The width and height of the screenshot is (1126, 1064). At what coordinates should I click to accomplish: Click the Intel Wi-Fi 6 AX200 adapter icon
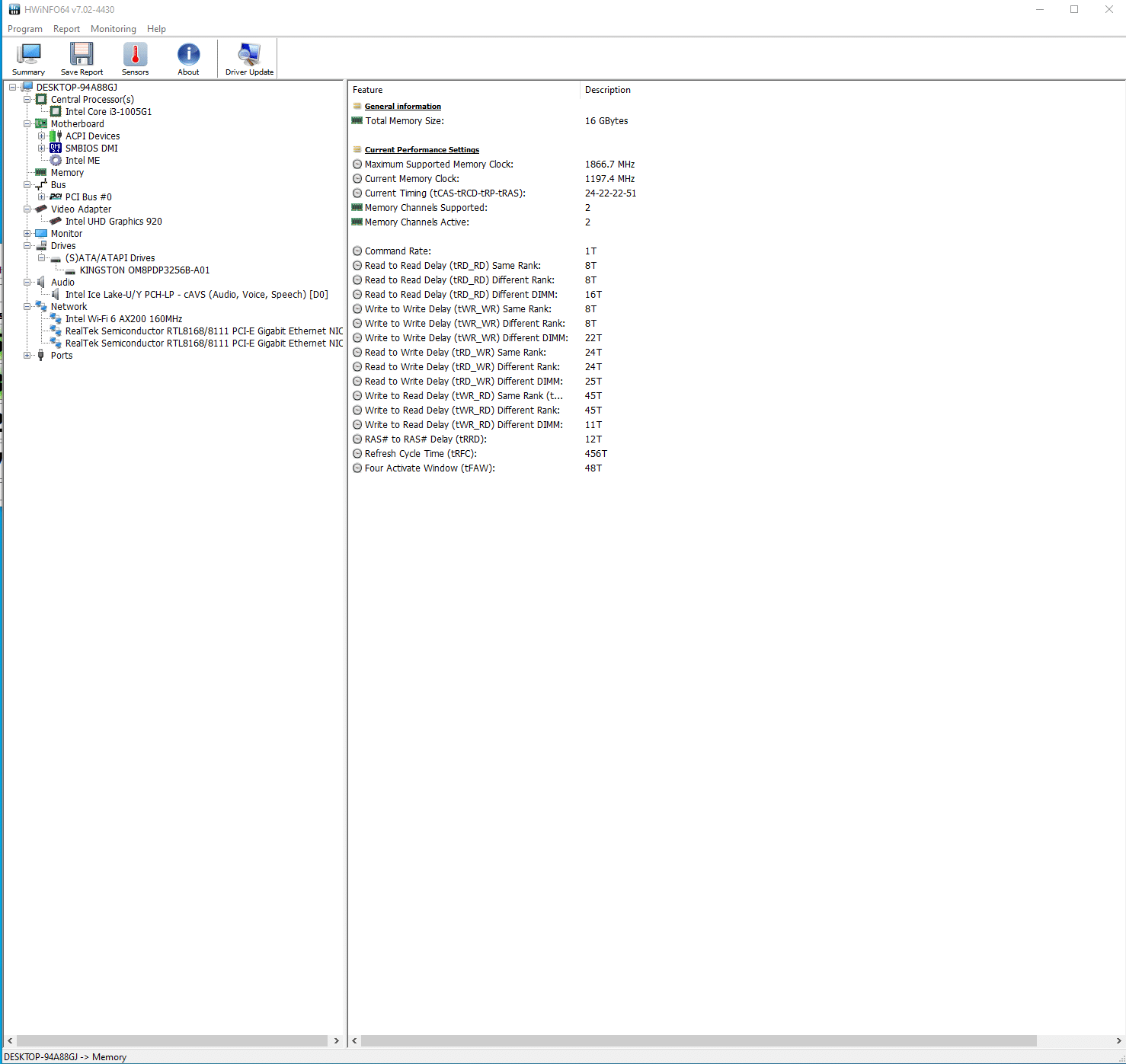click(x=56, y=318)
